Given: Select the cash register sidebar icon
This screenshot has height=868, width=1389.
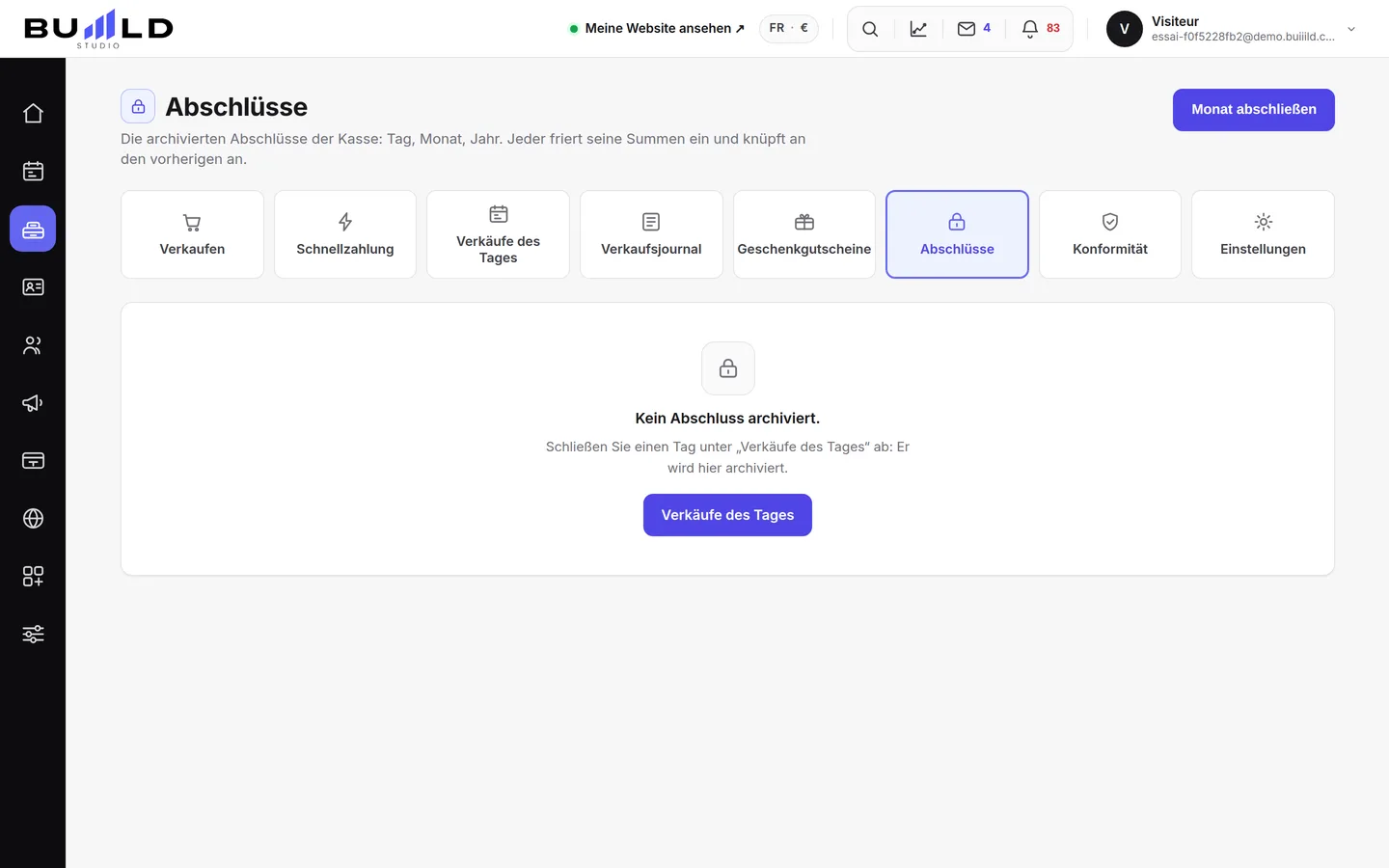Looking at the screenshot, I should (33, 230).
